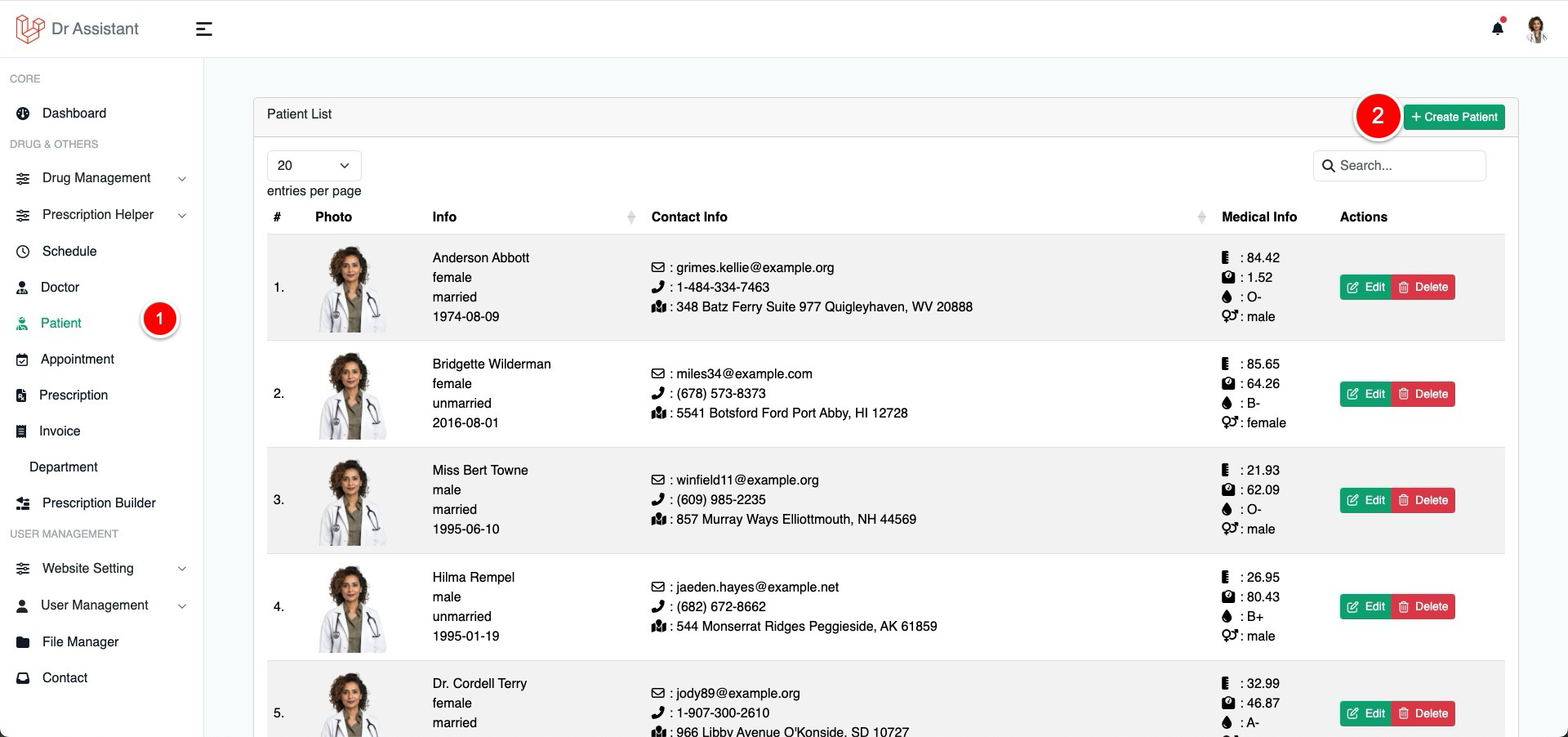Edit Bridgette Wilderman's record
1568x737 pixels.
[1365, 394]
